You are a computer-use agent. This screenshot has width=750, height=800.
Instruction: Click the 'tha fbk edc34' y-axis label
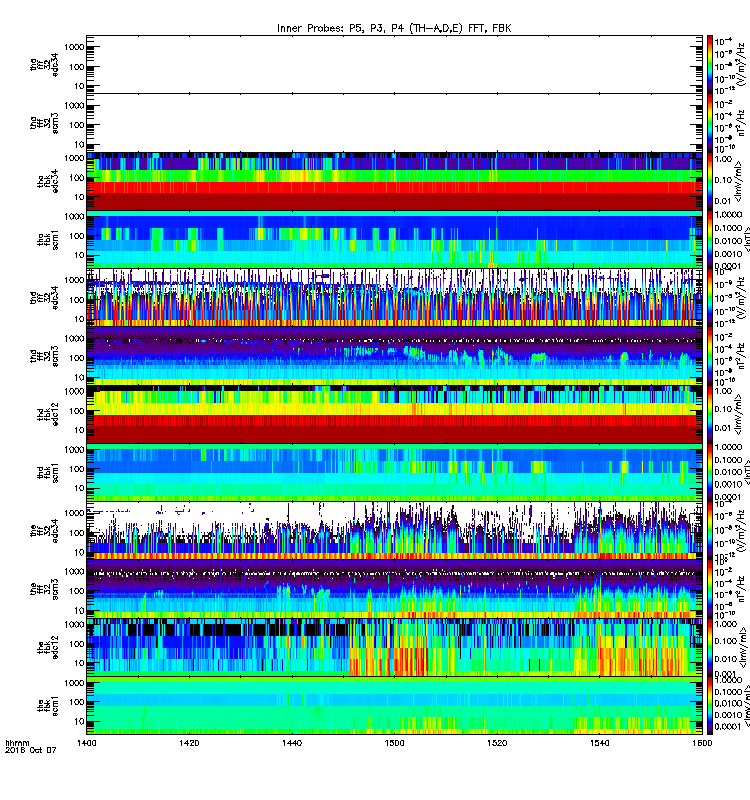tap(48, 181)
